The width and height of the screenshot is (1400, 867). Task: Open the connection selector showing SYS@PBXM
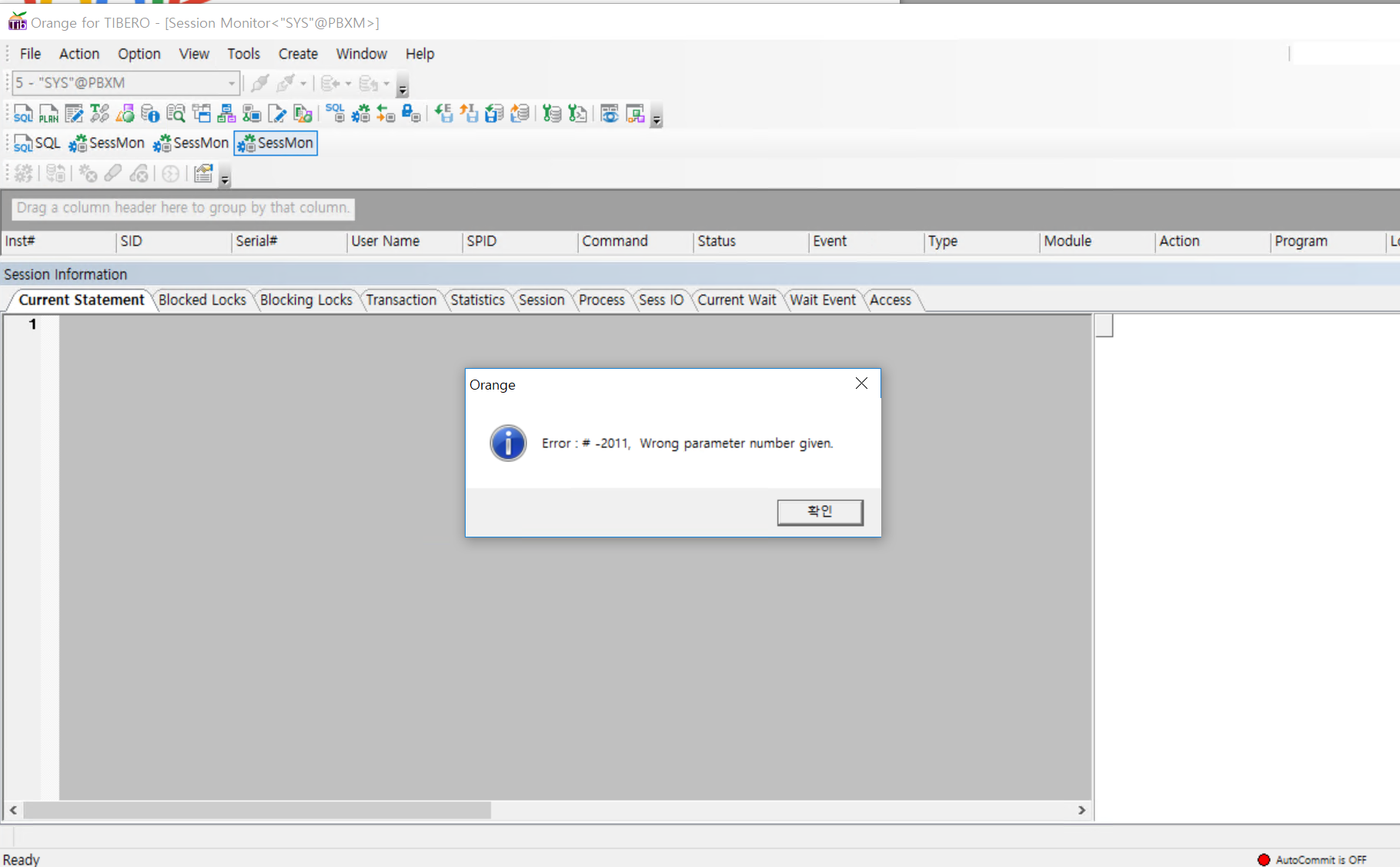(123, 82)
